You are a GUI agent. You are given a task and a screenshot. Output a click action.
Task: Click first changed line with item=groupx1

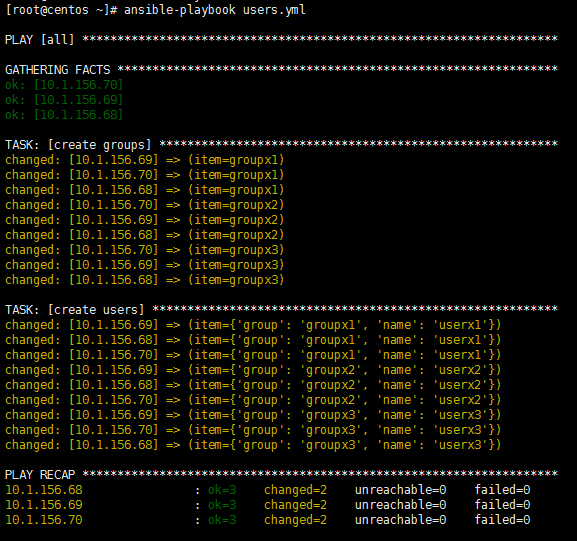point(145,160)
